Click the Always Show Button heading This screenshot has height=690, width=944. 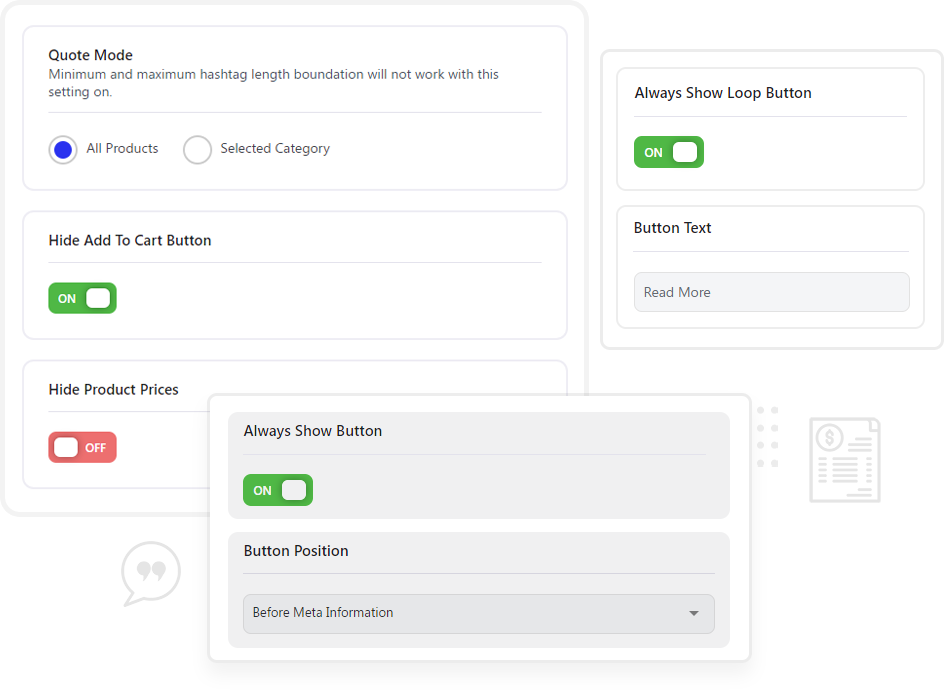pyautogui.click(x=313, y=431)
